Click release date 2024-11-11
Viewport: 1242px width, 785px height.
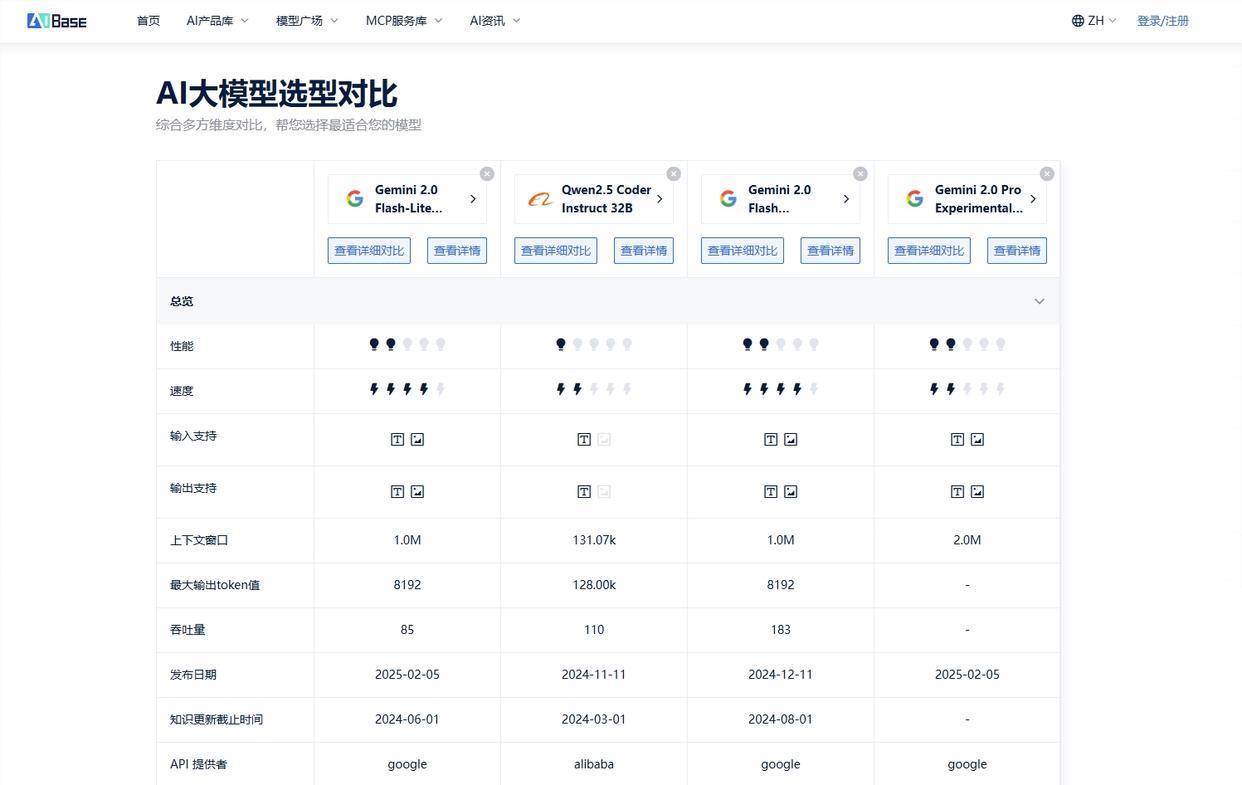pos(594,675)
